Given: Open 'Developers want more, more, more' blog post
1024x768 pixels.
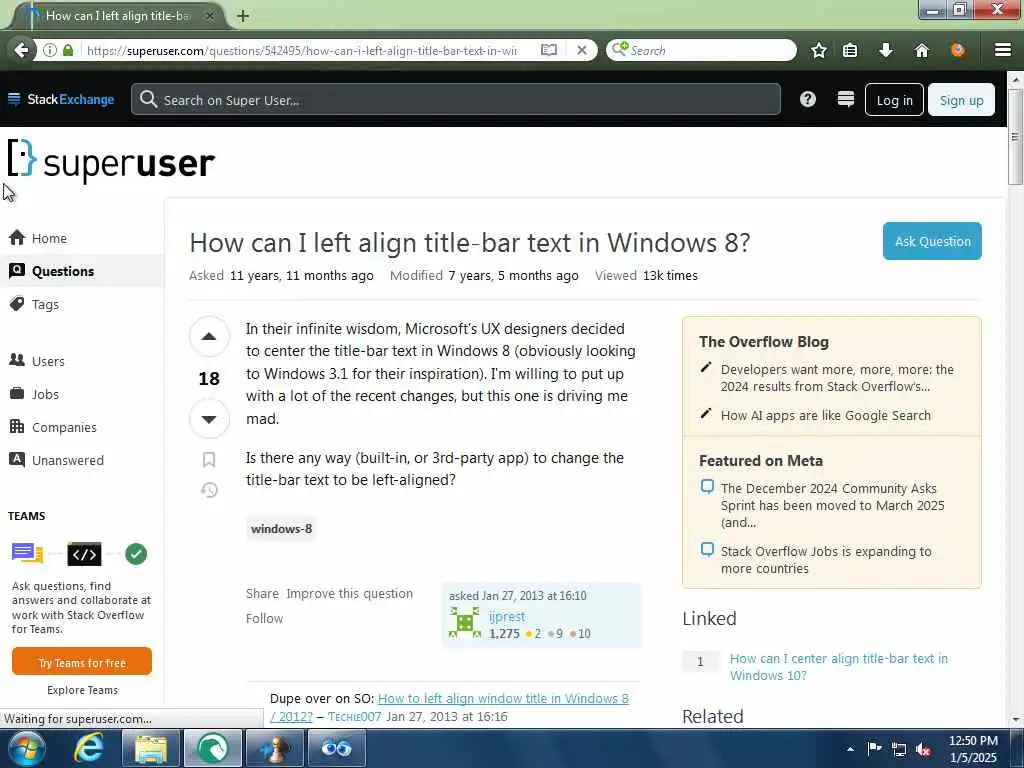Looking at the screenshot, I should (837, 378).
